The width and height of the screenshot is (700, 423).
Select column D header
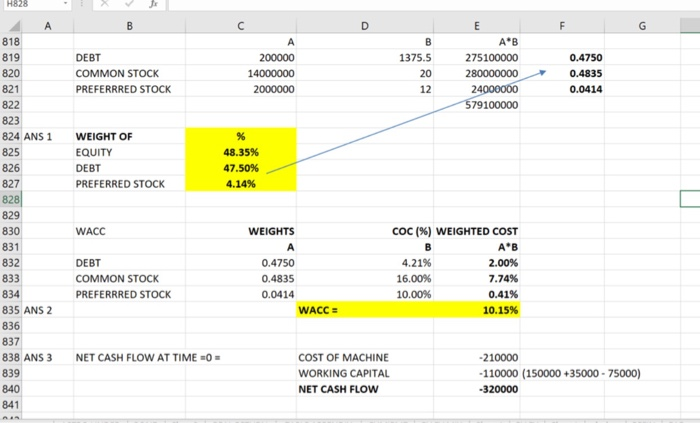pyautogui.click(x=365, y=26)
